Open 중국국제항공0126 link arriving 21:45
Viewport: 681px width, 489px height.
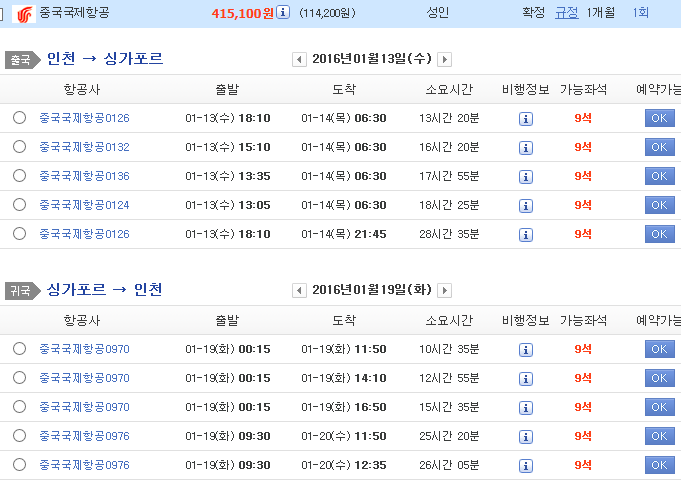[x=84, y=234]
